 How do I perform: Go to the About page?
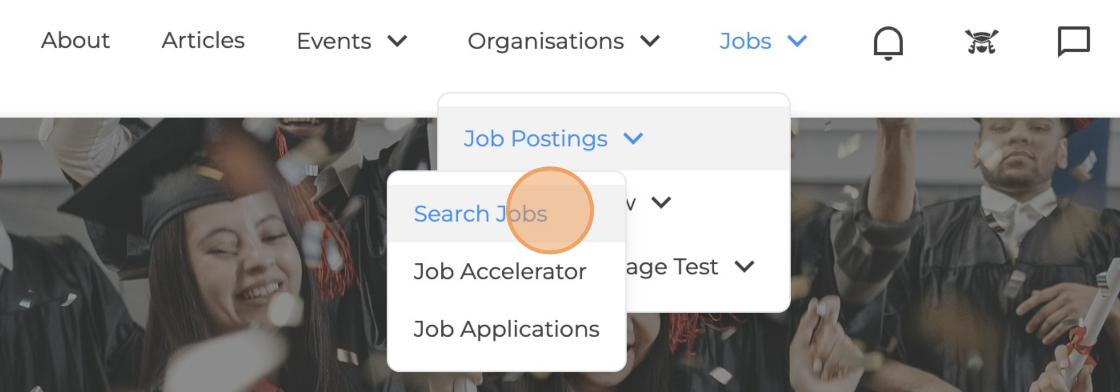tap(75, 41)
